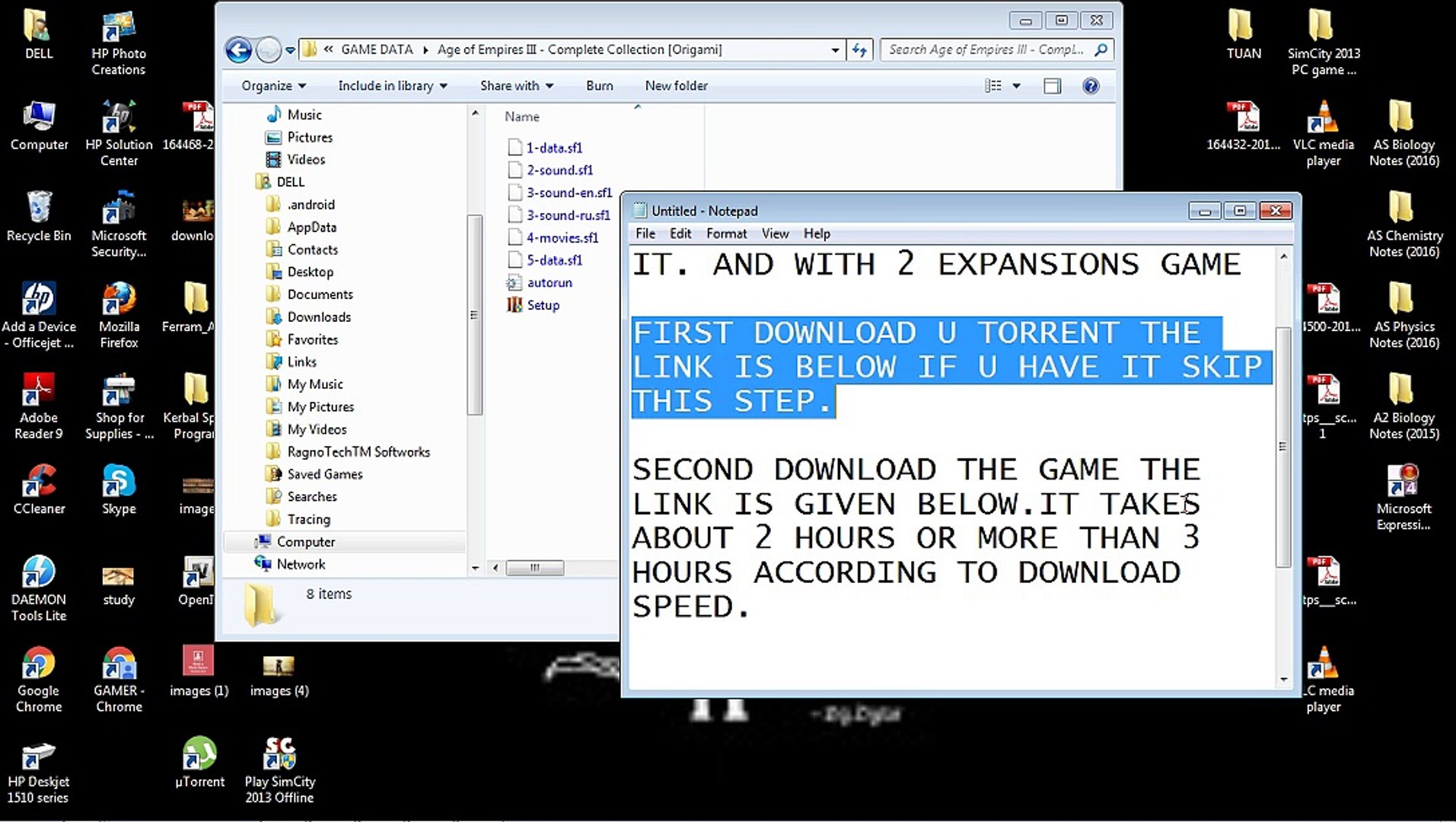Image resolution: width=1456 pixels, height=822 pixels.
Task: Open the Notepad File menu
Action: click(x=645, y=234)
